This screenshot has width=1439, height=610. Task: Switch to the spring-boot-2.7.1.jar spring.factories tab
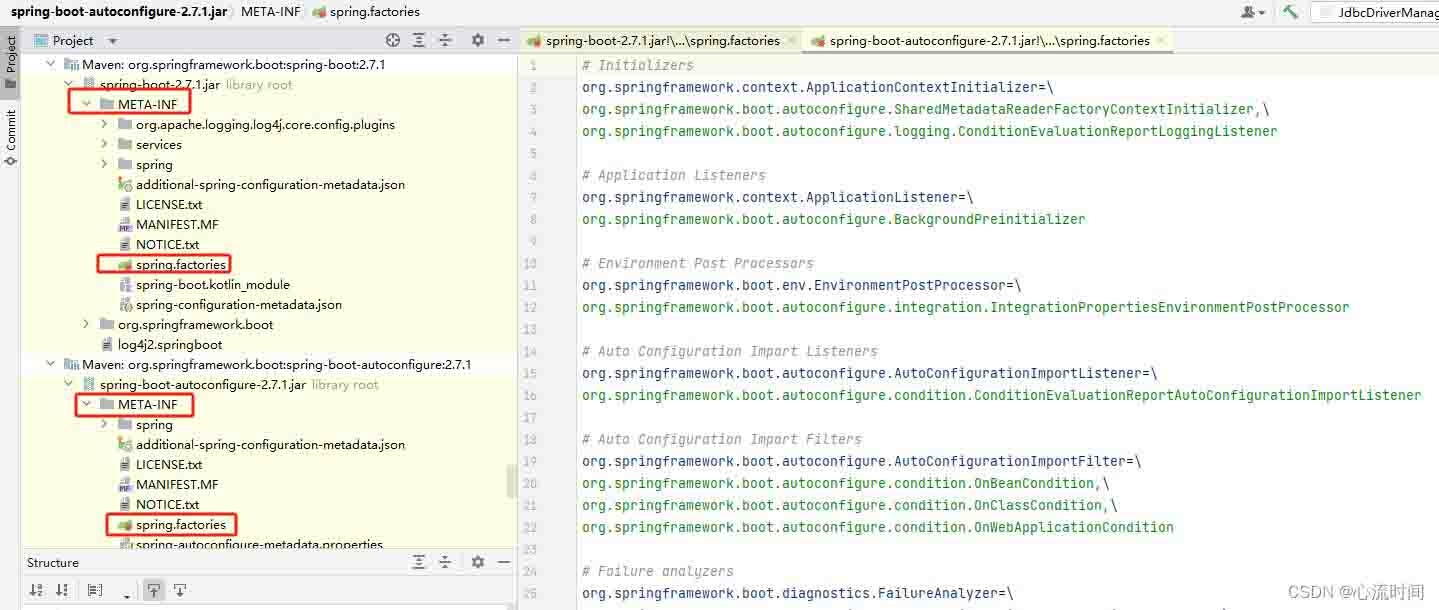pos(659,41)
